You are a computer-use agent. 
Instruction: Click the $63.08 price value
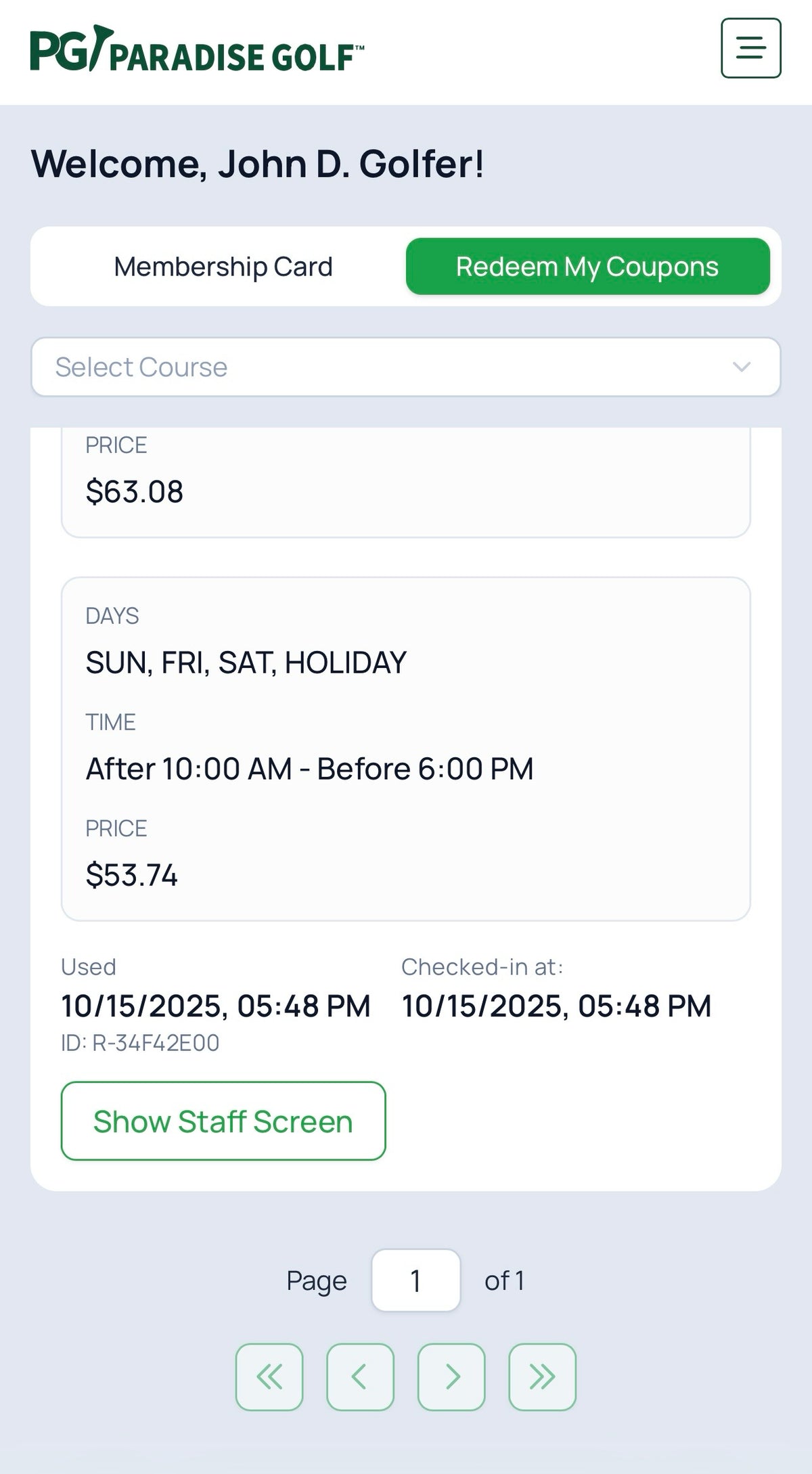pyautogui.click(x=134, y=491)
